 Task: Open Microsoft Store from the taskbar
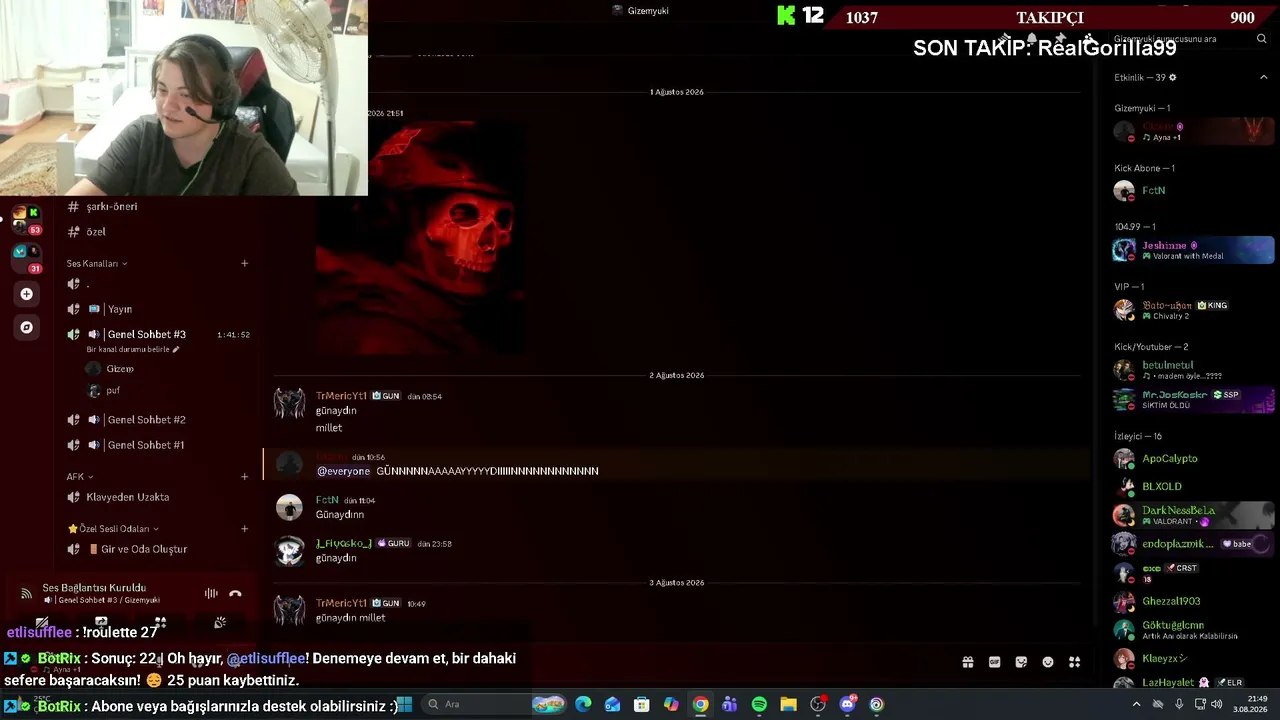tap(642, 705)
